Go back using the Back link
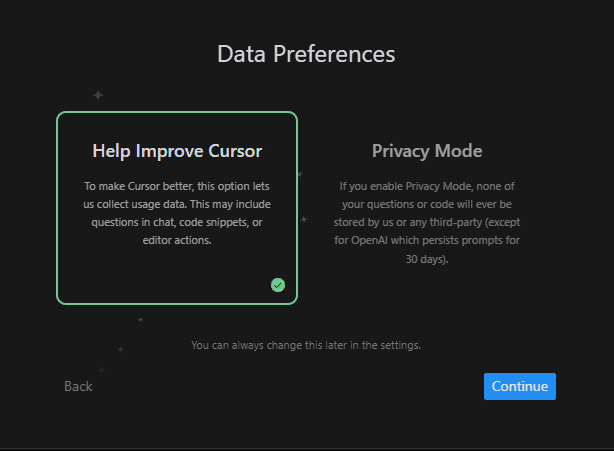This screenshot has width=614, height=451. [x=78, y=386]
